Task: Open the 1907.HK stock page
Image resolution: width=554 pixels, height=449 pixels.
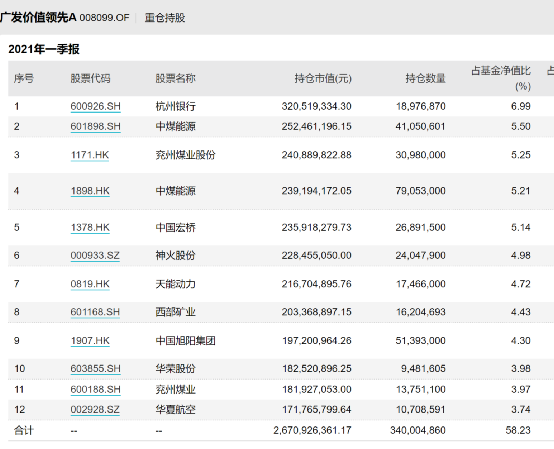Action: pyautogui.click(x=90, y=341)
